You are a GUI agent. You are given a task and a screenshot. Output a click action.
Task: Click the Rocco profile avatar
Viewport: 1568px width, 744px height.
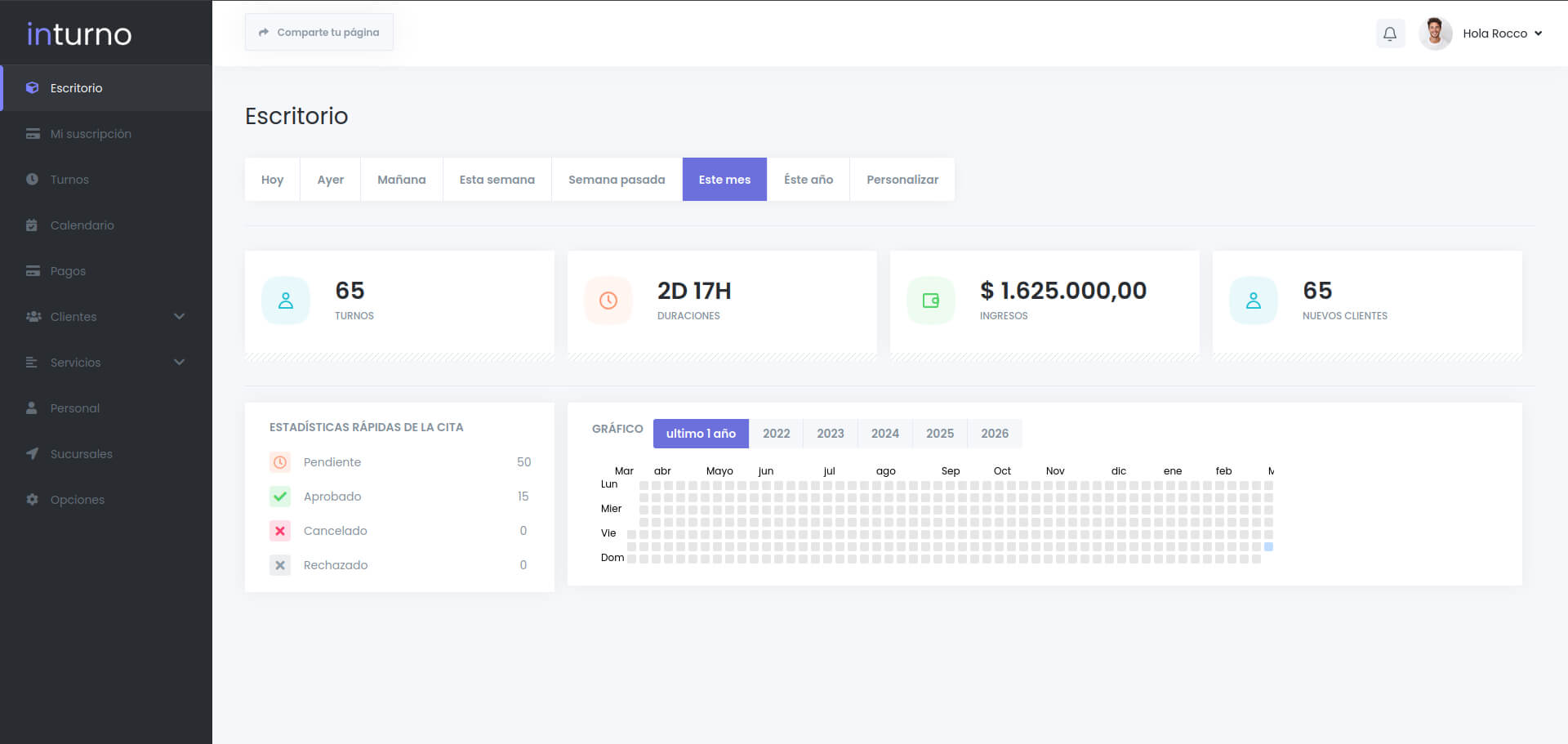[x=1435, y=33]
